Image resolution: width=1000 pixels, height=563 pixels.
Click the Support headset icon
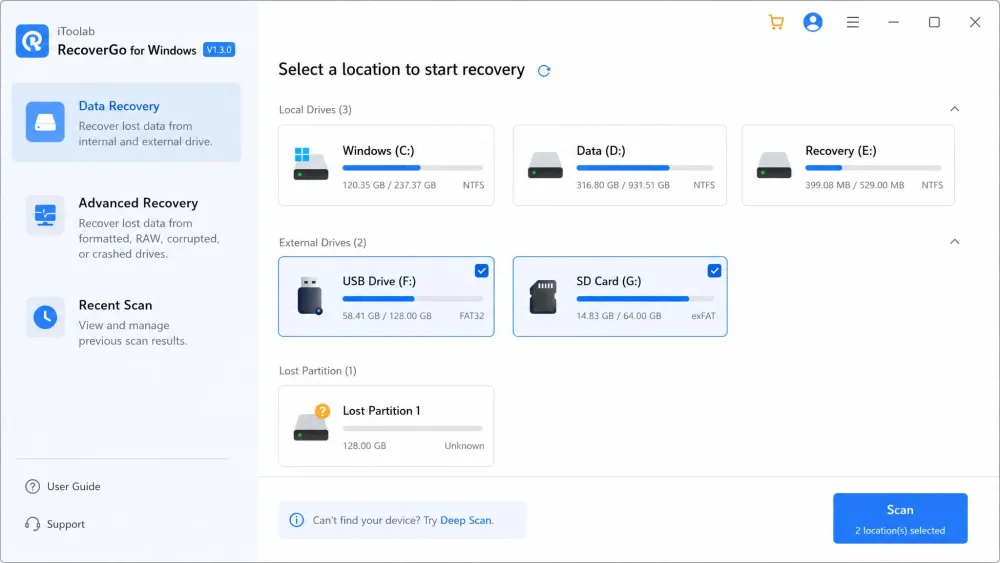(x=33, y=524)
